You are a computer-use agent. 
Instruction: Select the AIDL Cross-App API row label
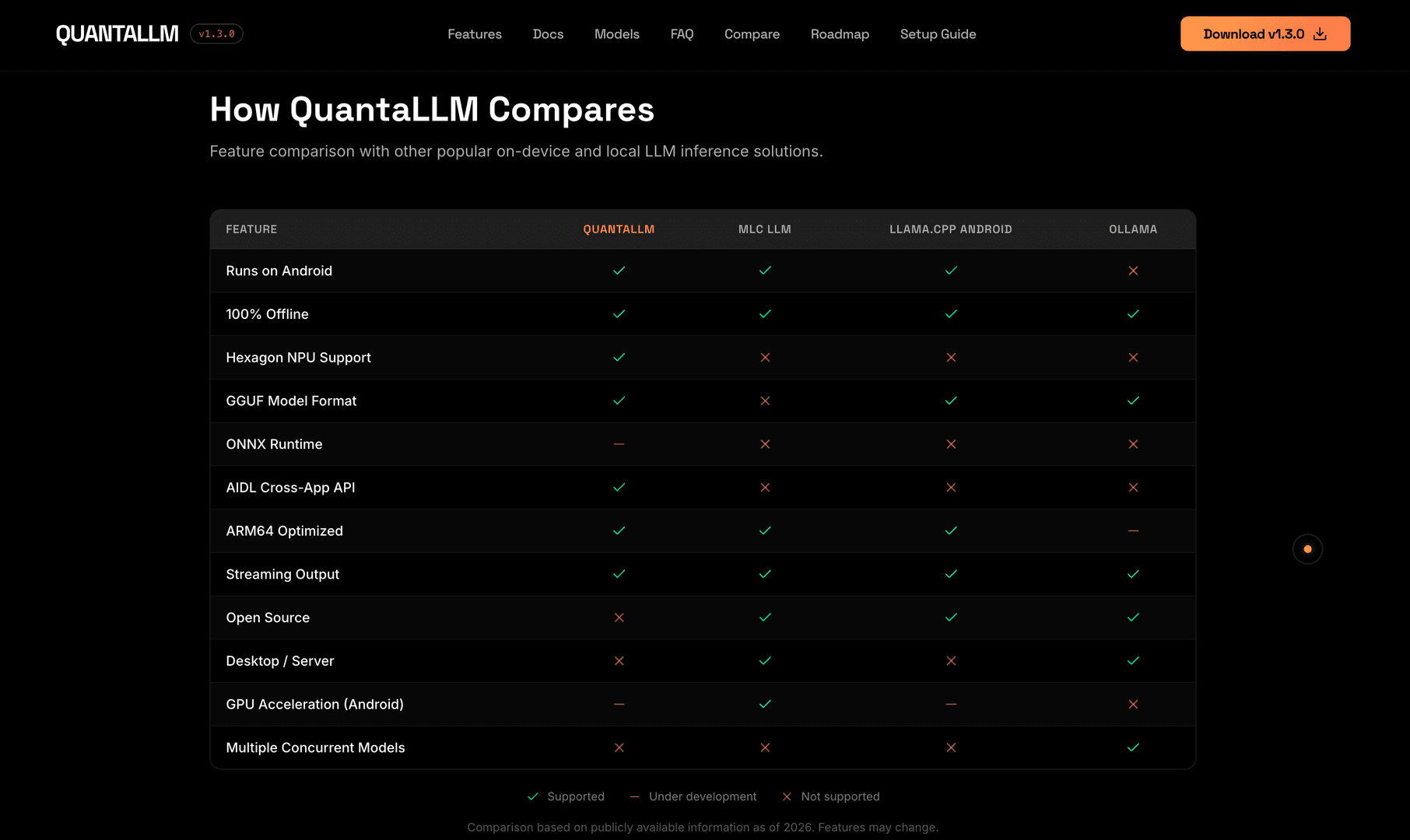[x=290, y=488]
